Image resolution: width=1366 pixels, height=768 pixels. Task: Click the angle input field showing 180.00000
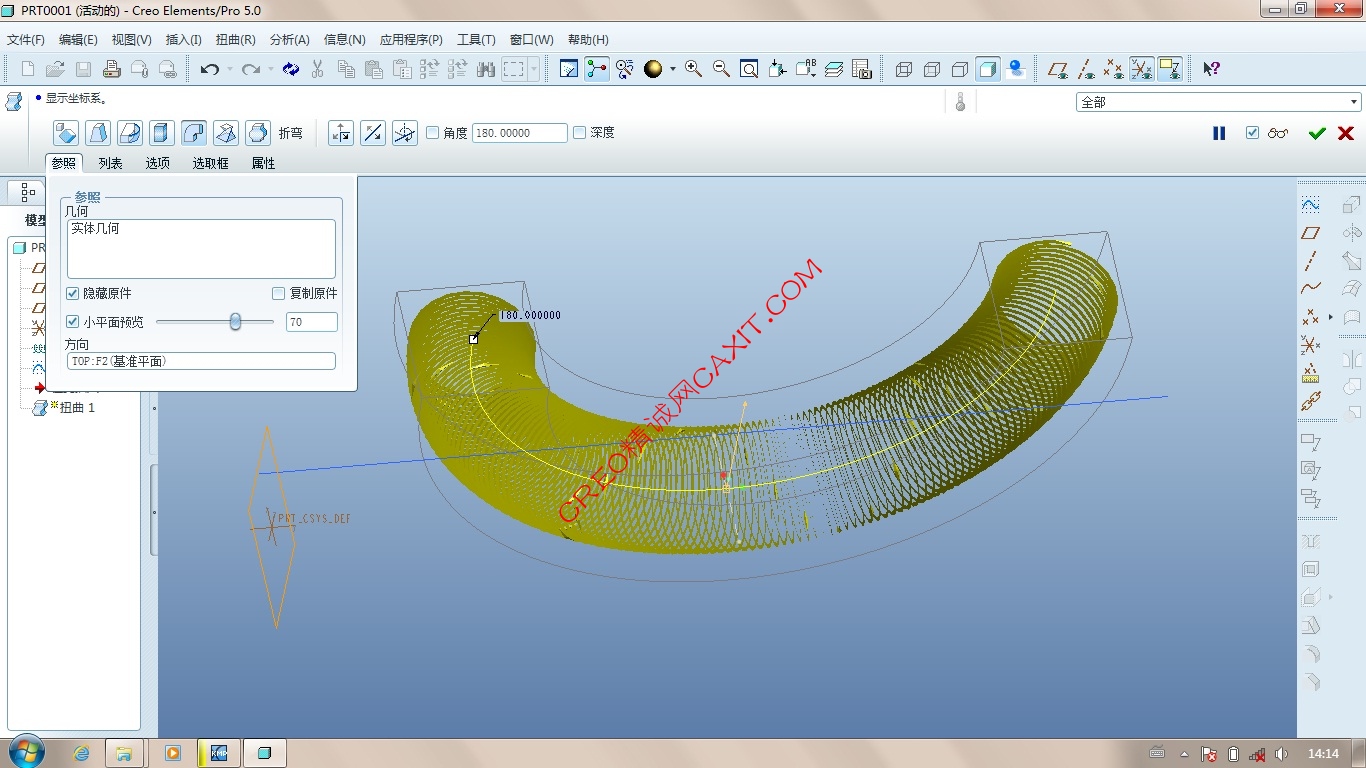point(520,132)
